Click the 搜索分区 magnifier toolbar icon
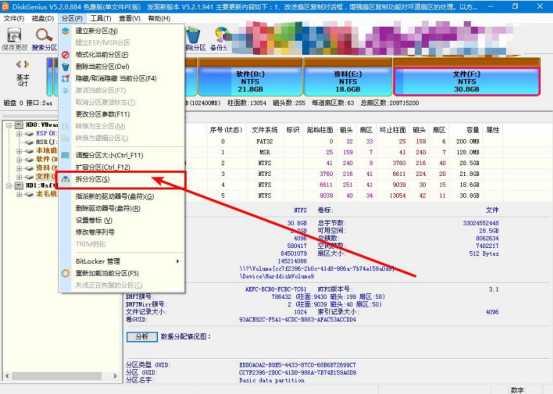This screenshot has width=553, height=394. pyautogui.click(x=44, y=36)
